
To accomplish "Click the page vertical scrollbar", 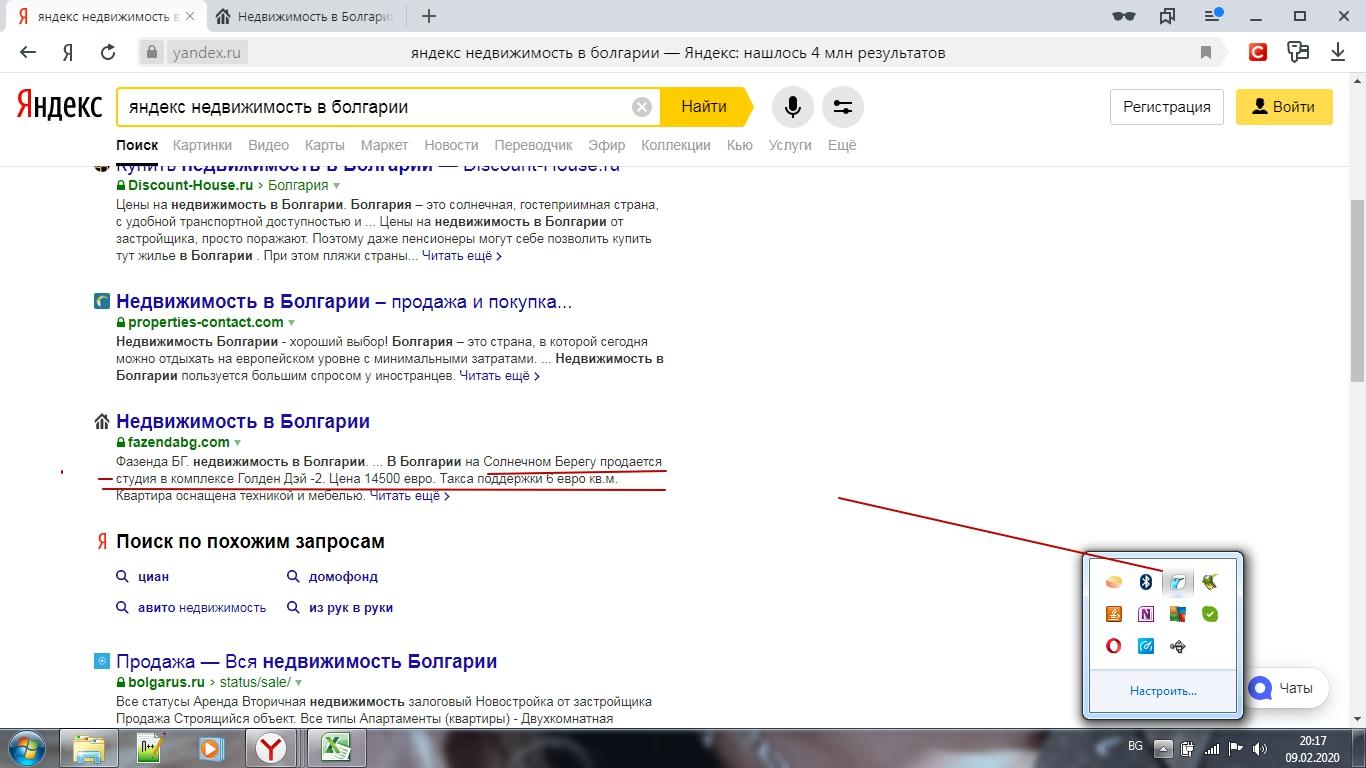I will [1357, 290].
